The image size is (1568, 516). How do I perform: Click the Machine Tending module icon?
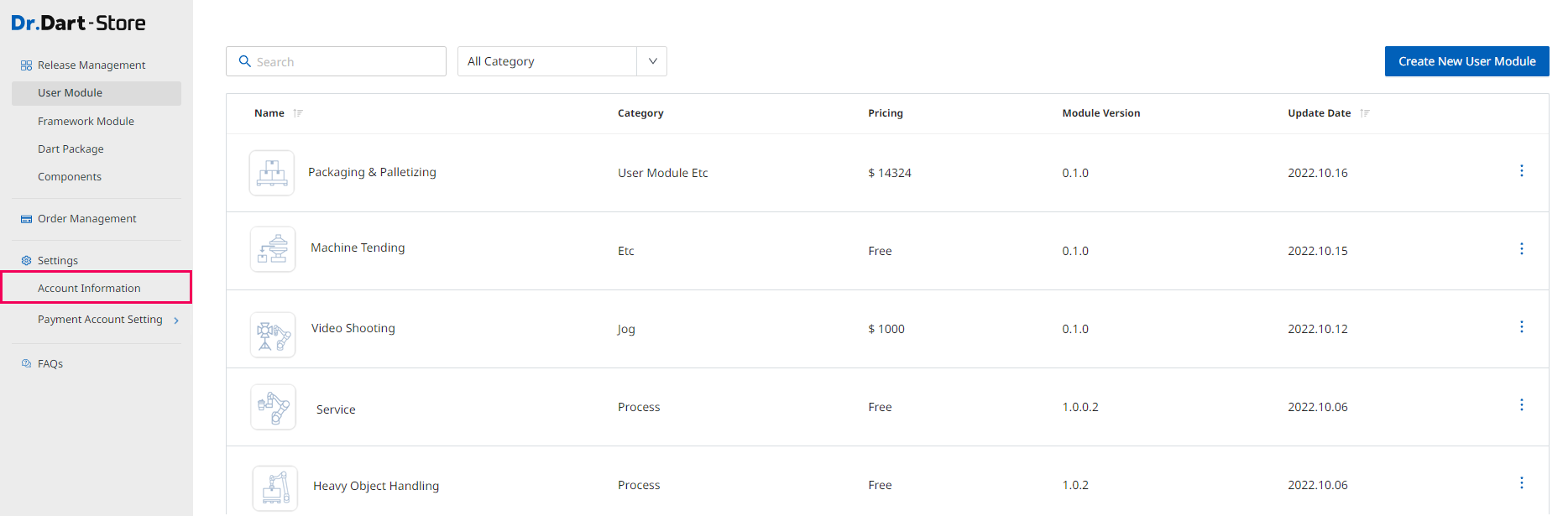coord(273,249)
